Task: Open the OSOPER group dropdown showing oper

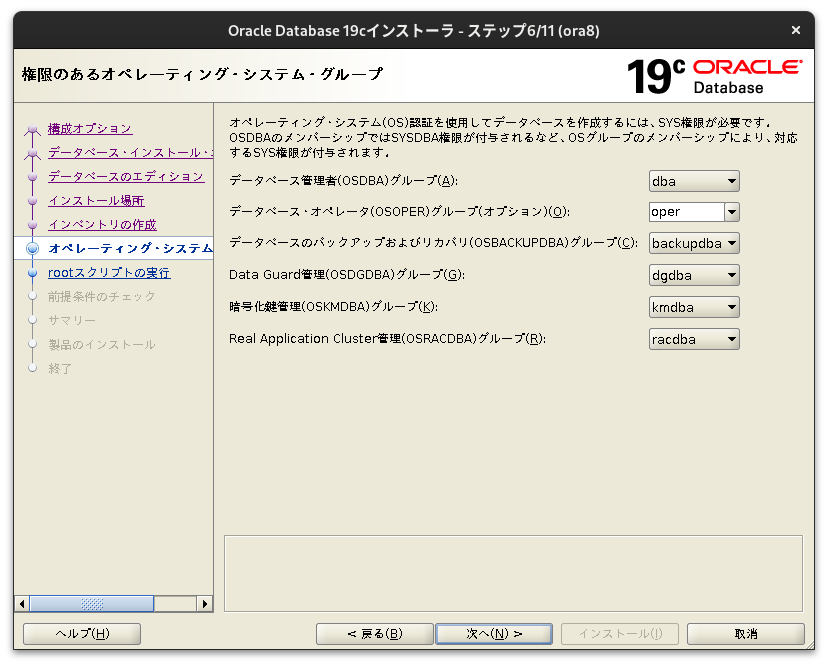Action: (729, 212)
